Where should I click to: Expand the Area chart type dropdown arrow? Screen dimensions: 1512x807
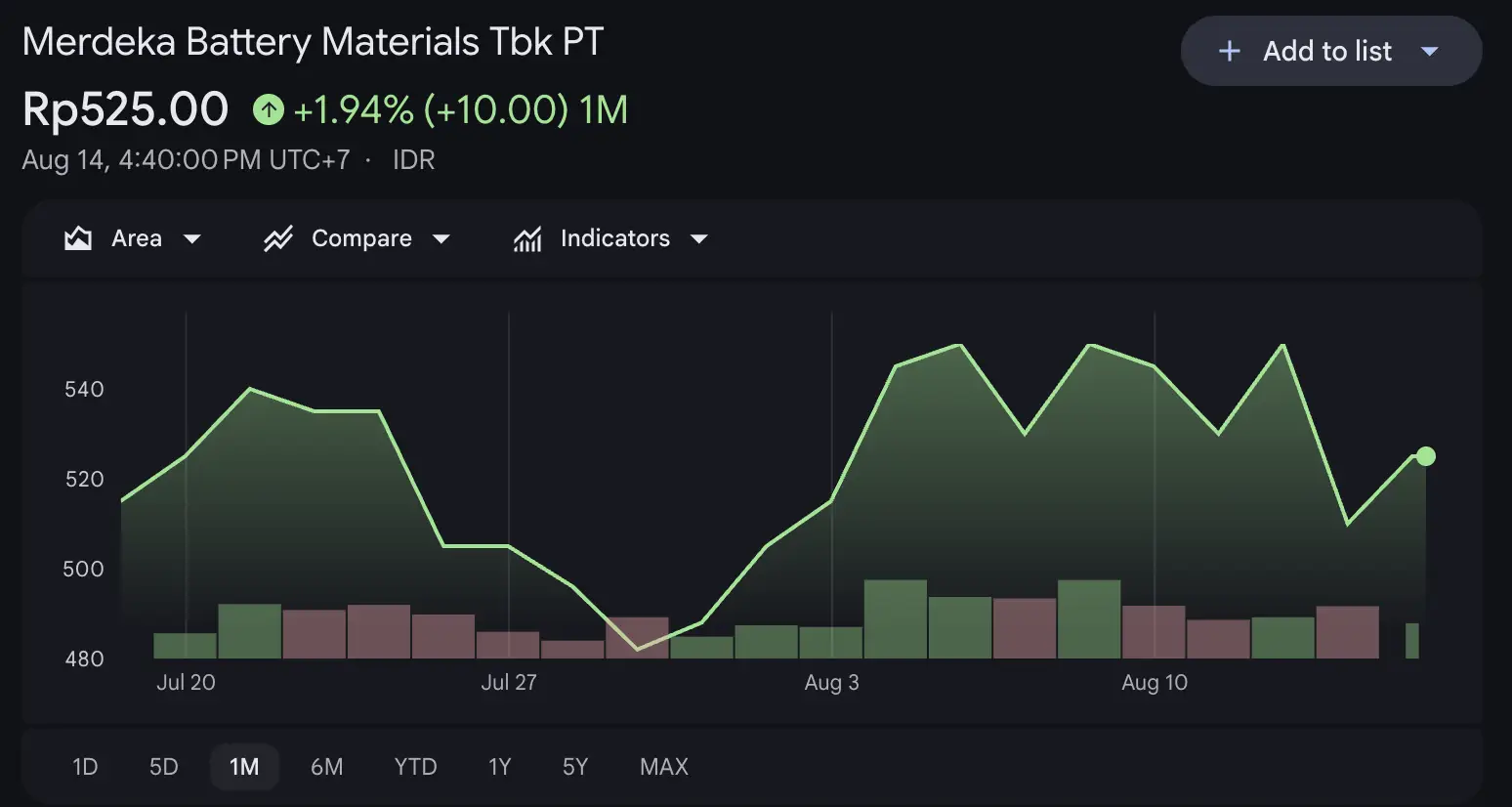[x=192, y=239]
